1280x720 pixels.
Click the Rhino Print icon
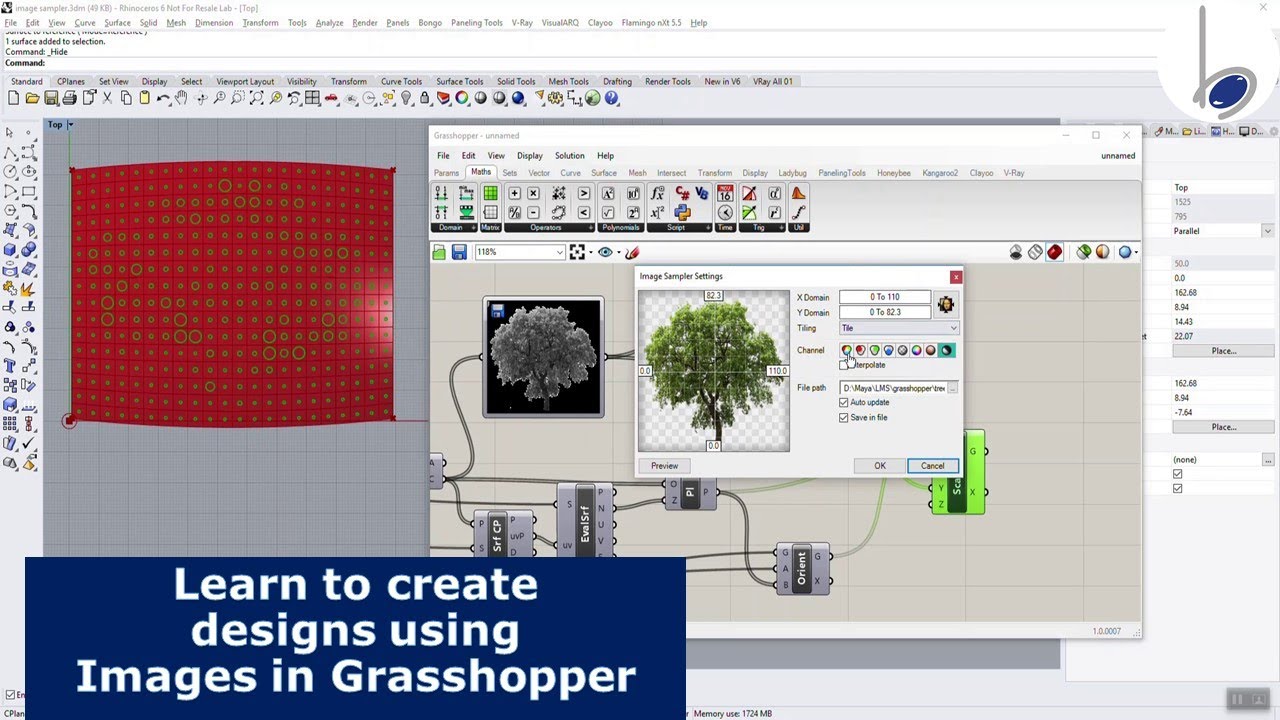(69, 98)
